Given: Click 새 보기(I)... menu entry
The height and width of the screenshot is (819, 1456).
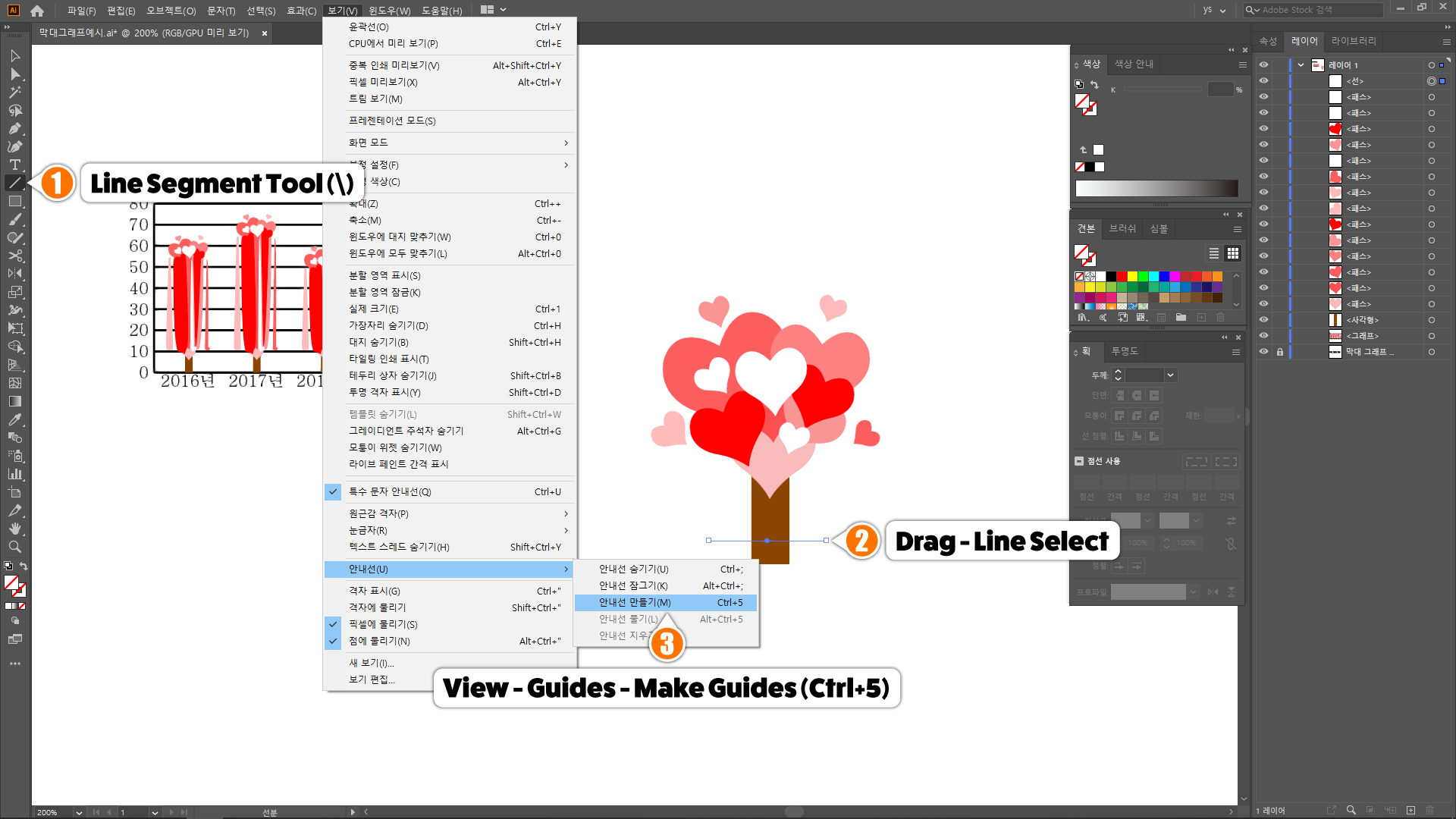Looking at the screenshot, I should click(449, 663).
